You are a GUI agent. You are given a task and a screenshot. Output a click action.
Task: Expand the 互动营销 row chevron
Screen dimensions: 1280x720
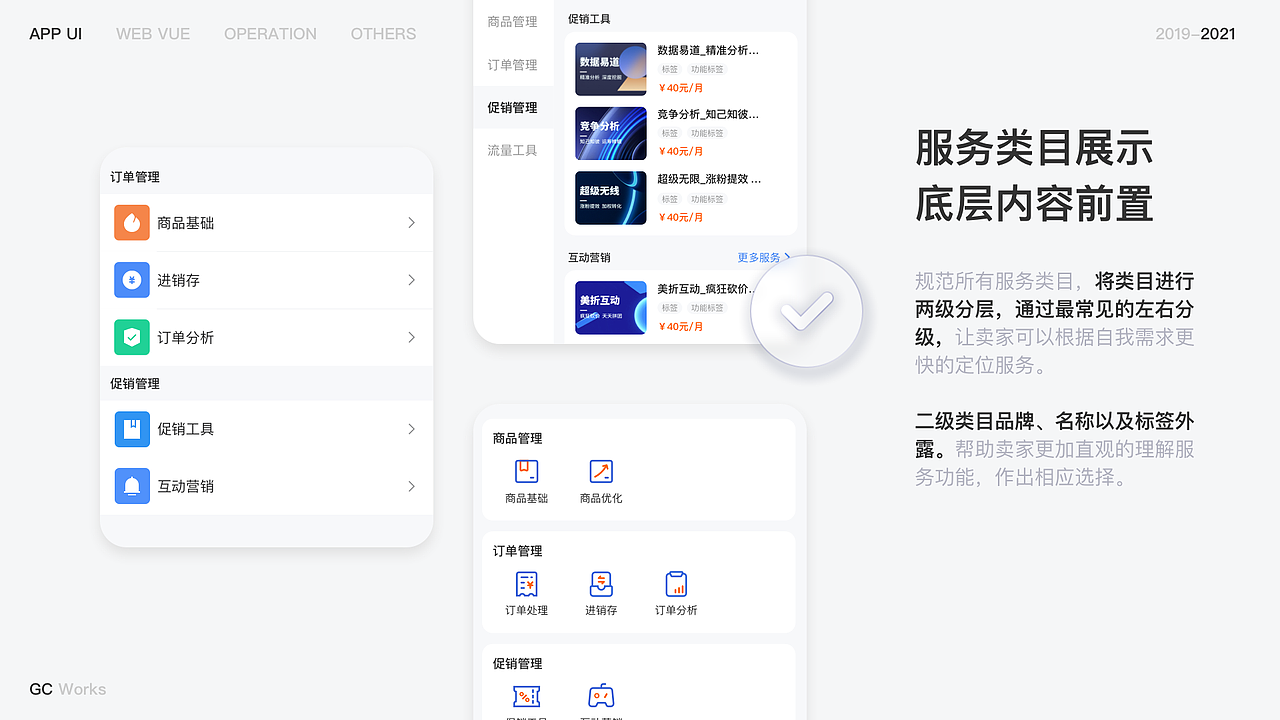[x=411, y=486]
